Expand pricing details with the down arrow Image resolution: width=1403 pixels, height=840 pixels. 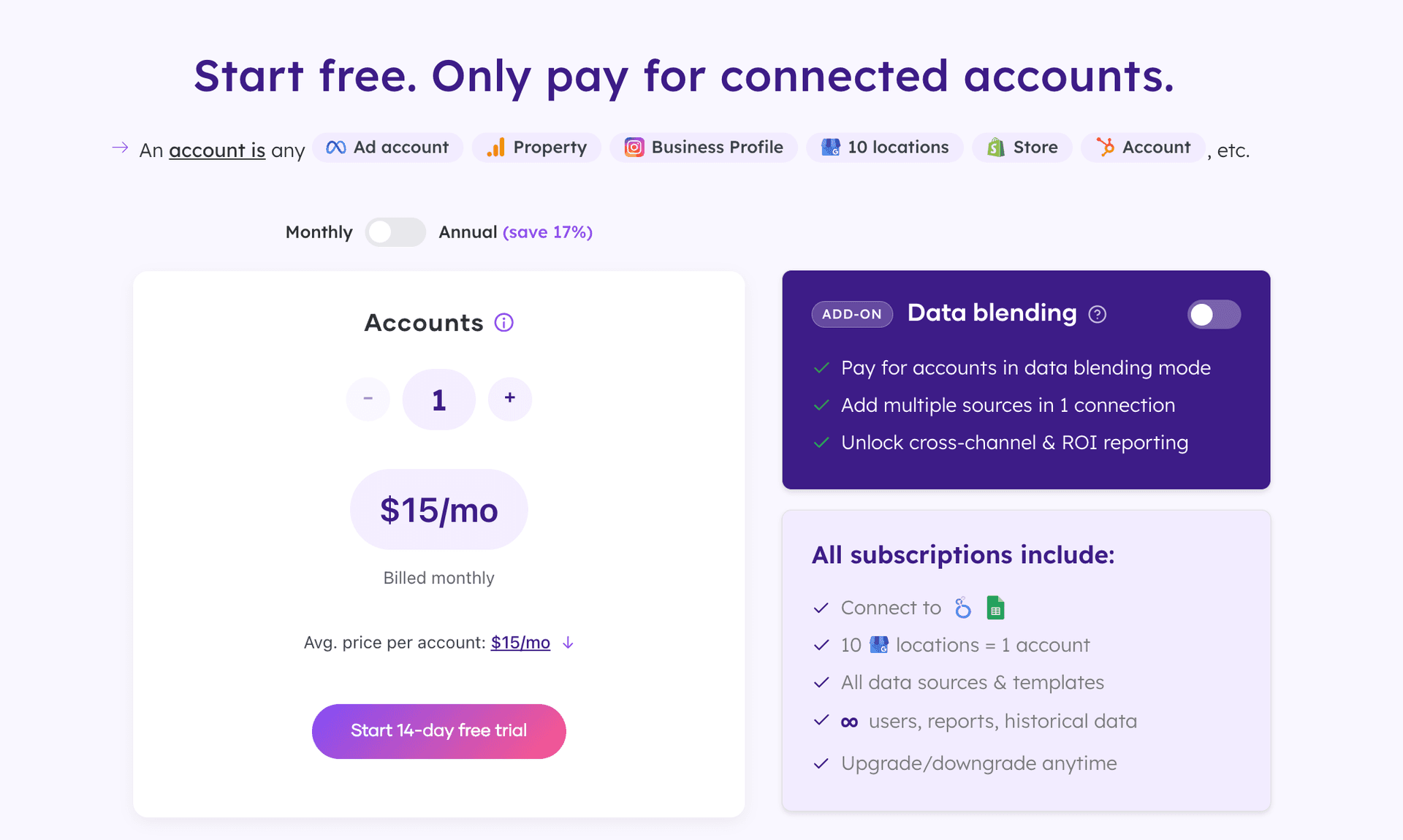568,643
